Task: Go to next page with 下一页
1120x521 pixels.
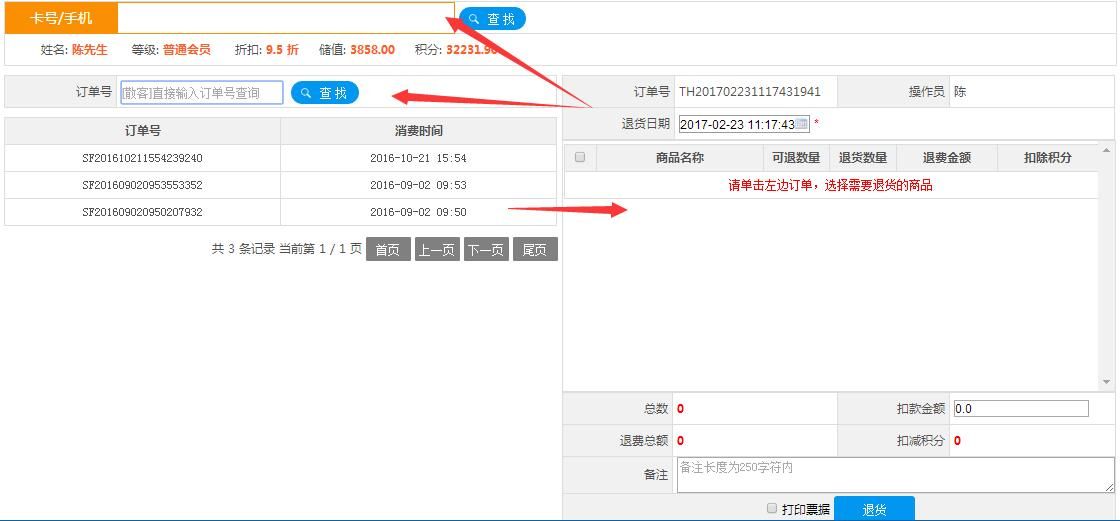Action: coord(486,249)
